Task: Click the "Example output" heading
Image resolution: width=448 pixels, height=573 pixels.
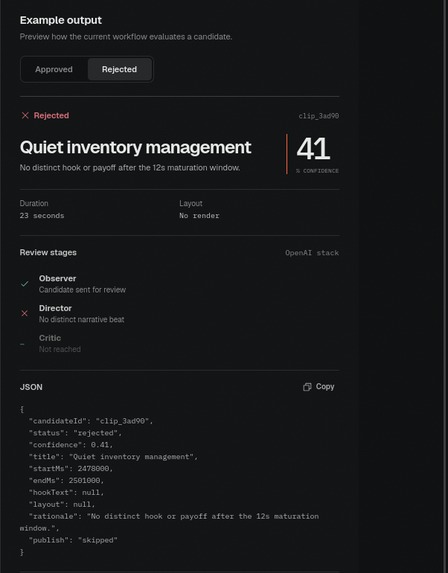Action: point(61,20)
